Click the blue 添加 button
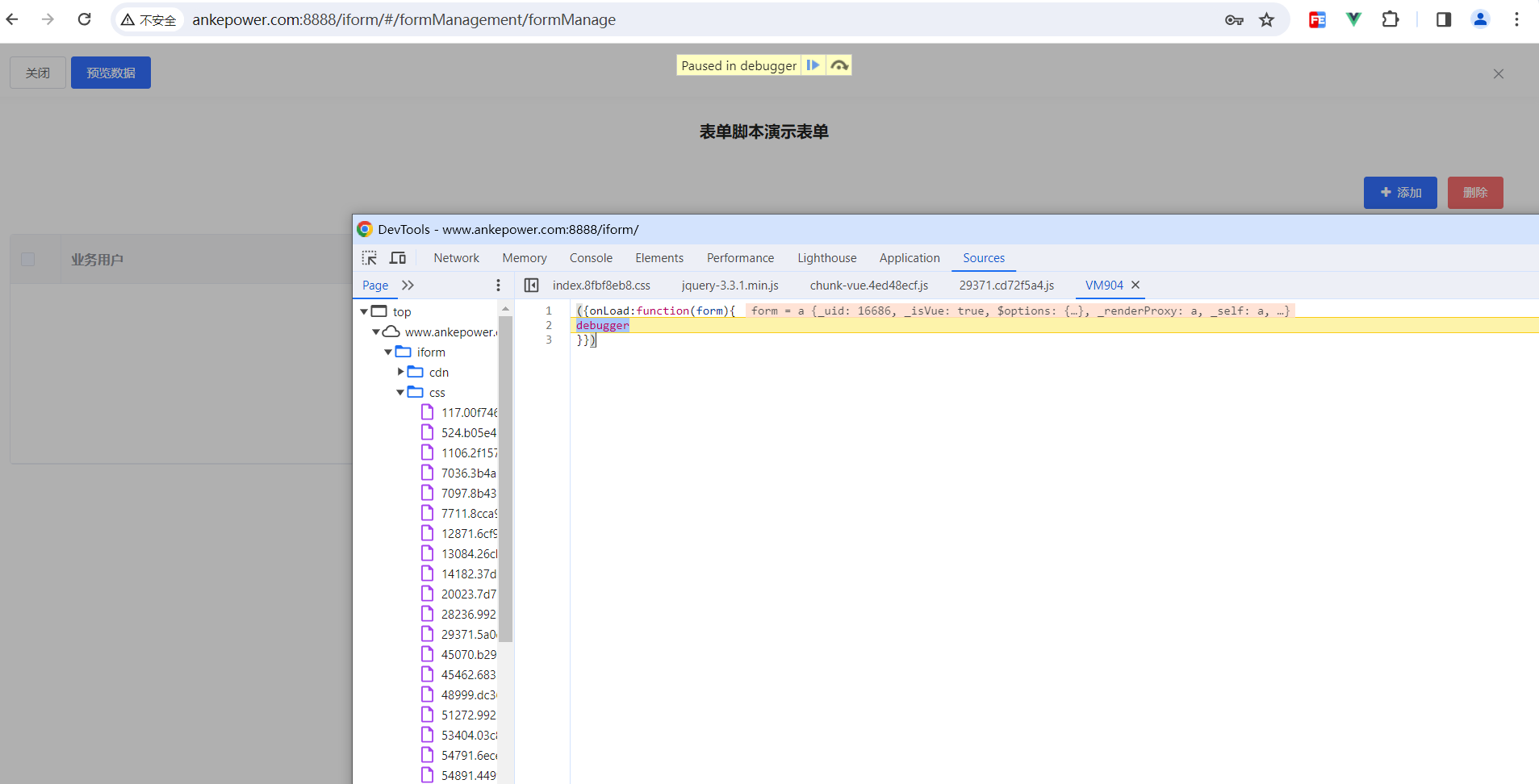 [x=1399, y=193]
